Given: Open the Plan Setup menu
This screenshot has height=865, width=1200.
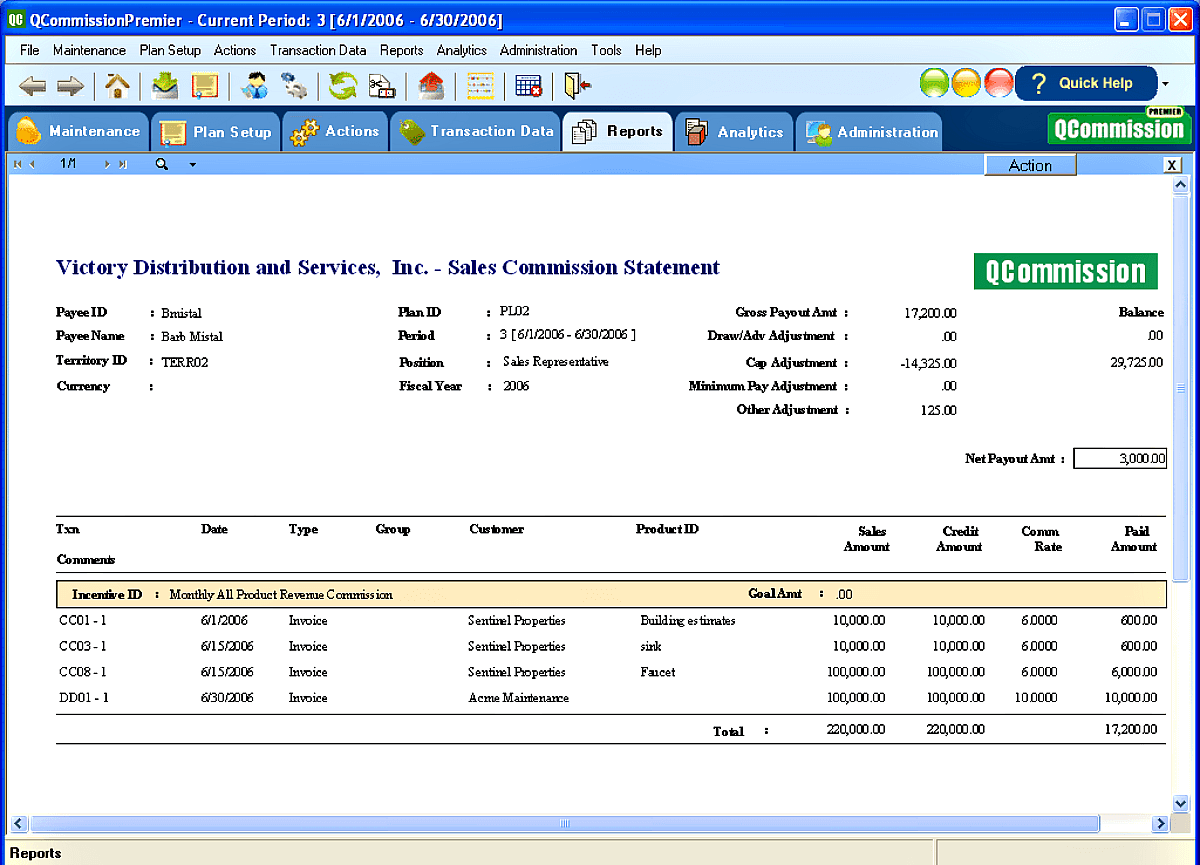Looking at the screenshot, I should (x=170, y=50).
